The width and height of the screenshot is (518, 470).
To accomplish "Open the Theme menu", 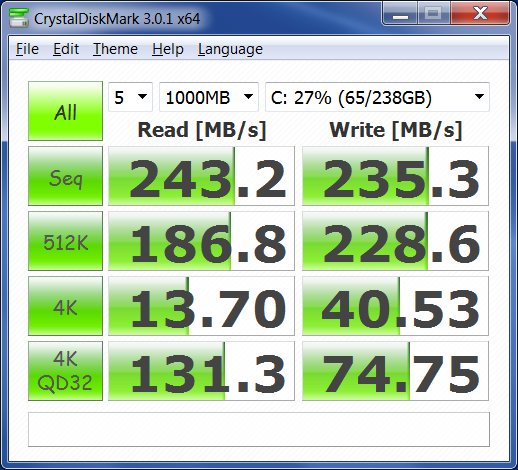I will point(115,49).
